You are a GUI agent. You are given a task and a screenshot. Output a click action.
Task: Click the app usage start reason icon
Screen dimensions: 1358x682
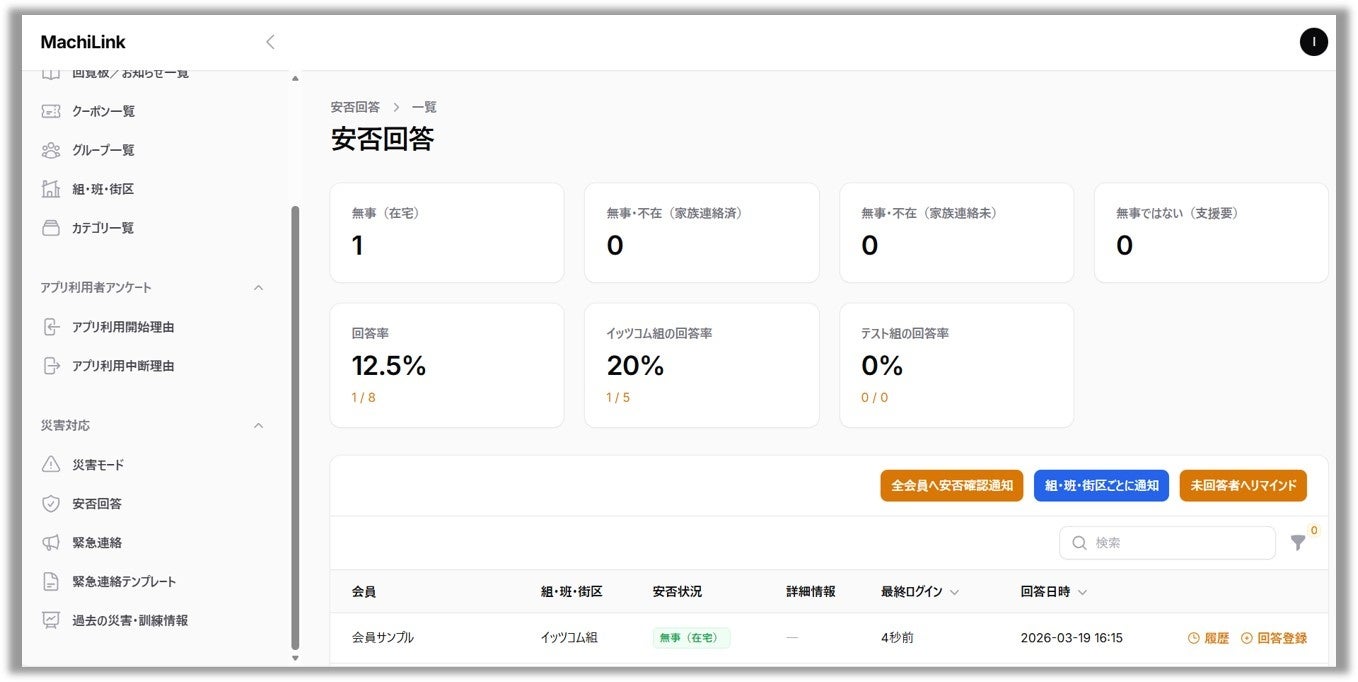point(51,327)
